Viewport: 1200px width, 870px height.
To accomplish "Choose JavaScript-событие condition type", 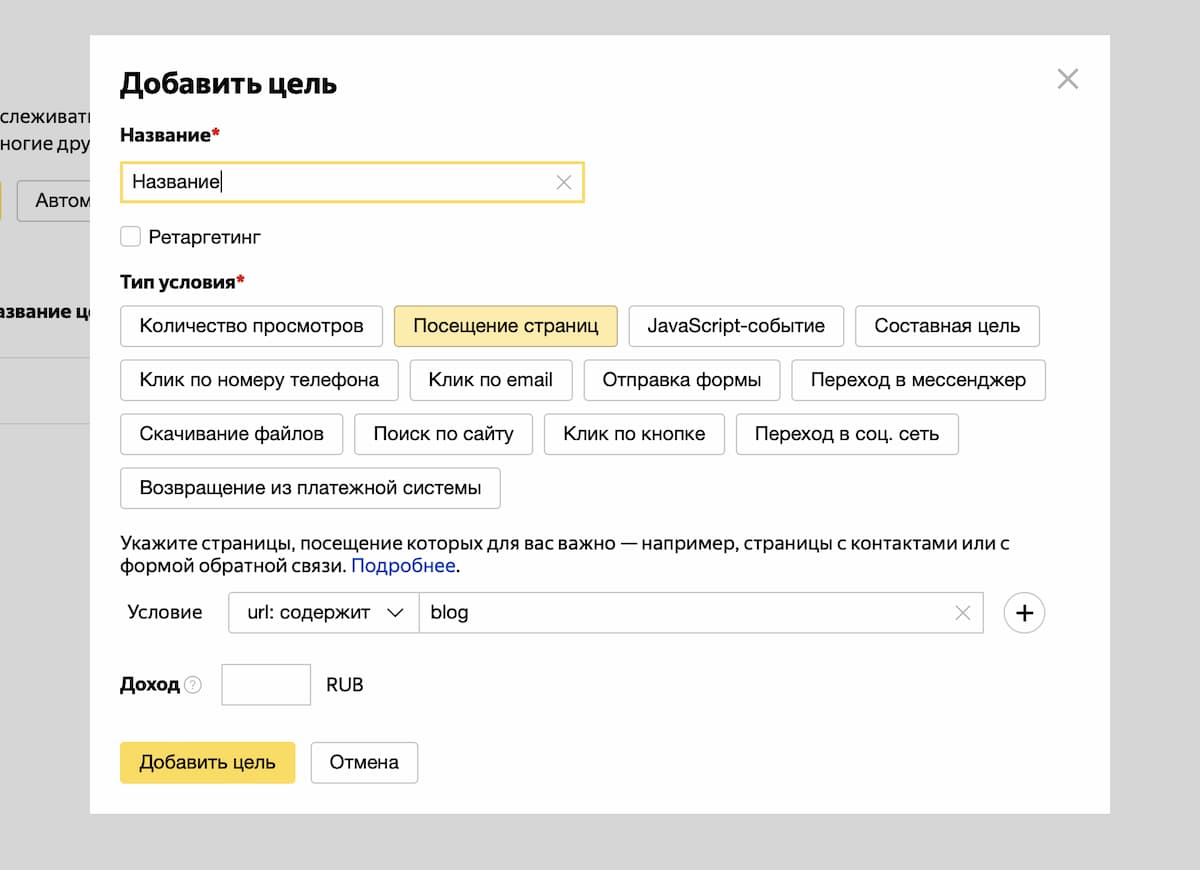I will (736, 326).
